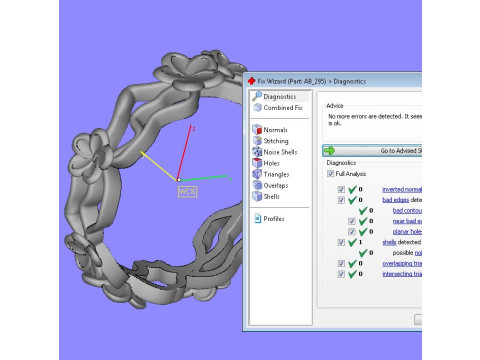Select the Holes fix icon
Image resolution: width=480 pixels, height=360 pixels.
257,163
